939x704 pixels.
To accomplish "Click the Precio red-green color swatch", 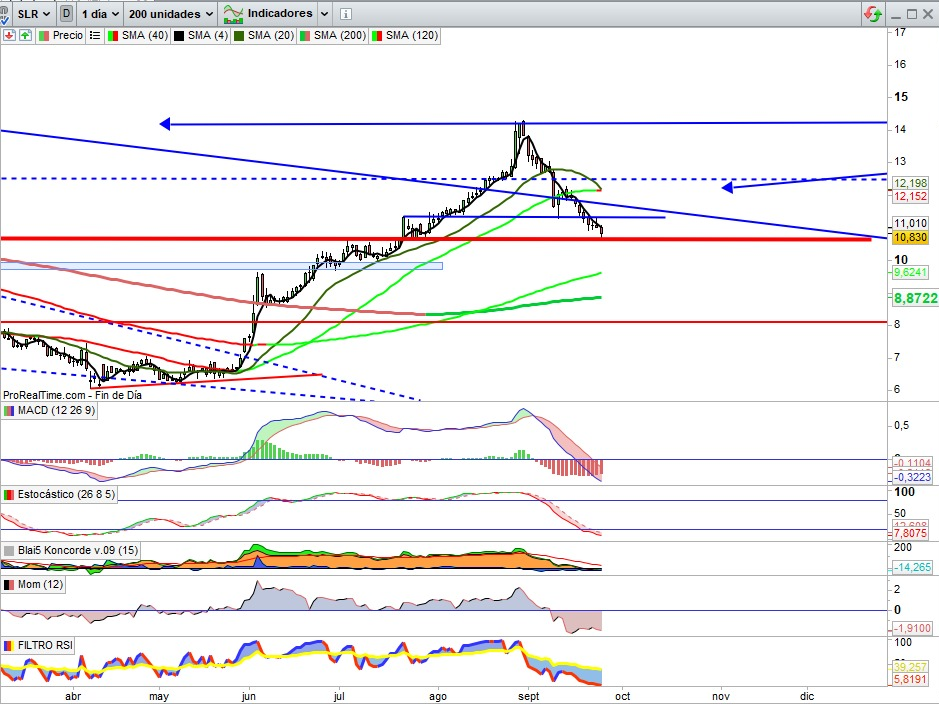I will coord(44,36).
